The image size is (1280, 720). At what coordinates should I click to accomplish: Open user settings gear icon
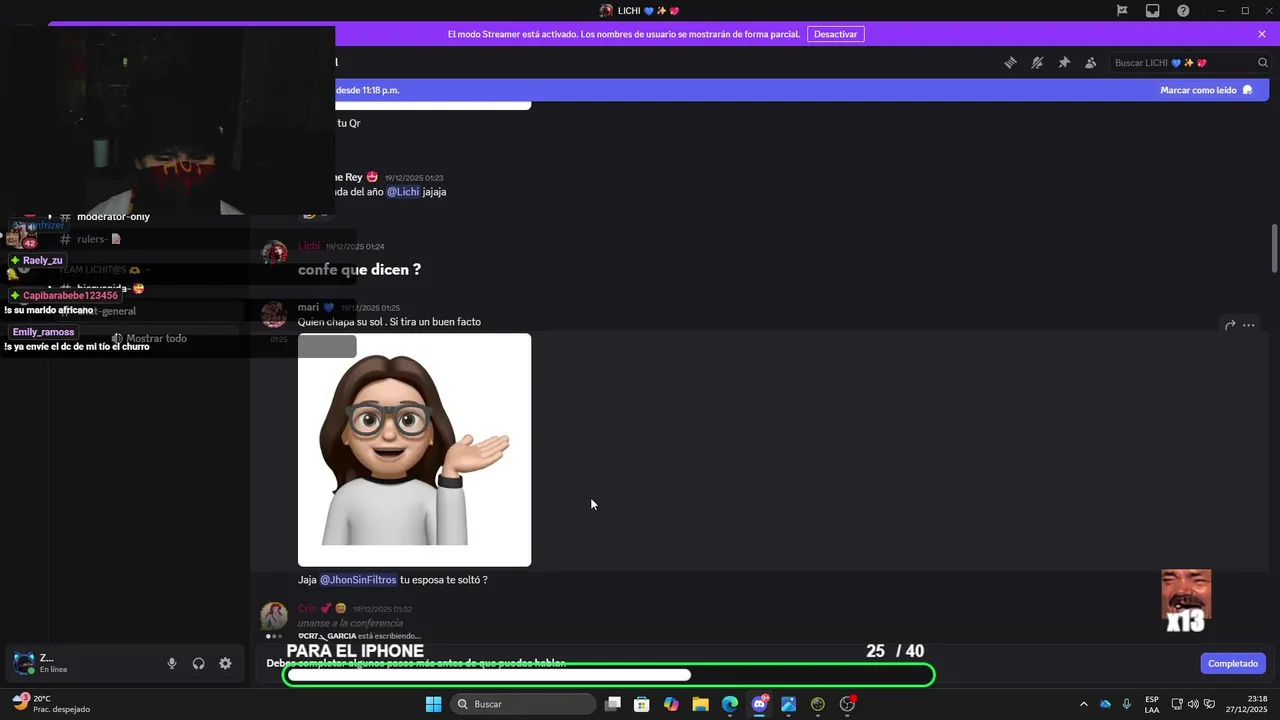click(225, 663)
